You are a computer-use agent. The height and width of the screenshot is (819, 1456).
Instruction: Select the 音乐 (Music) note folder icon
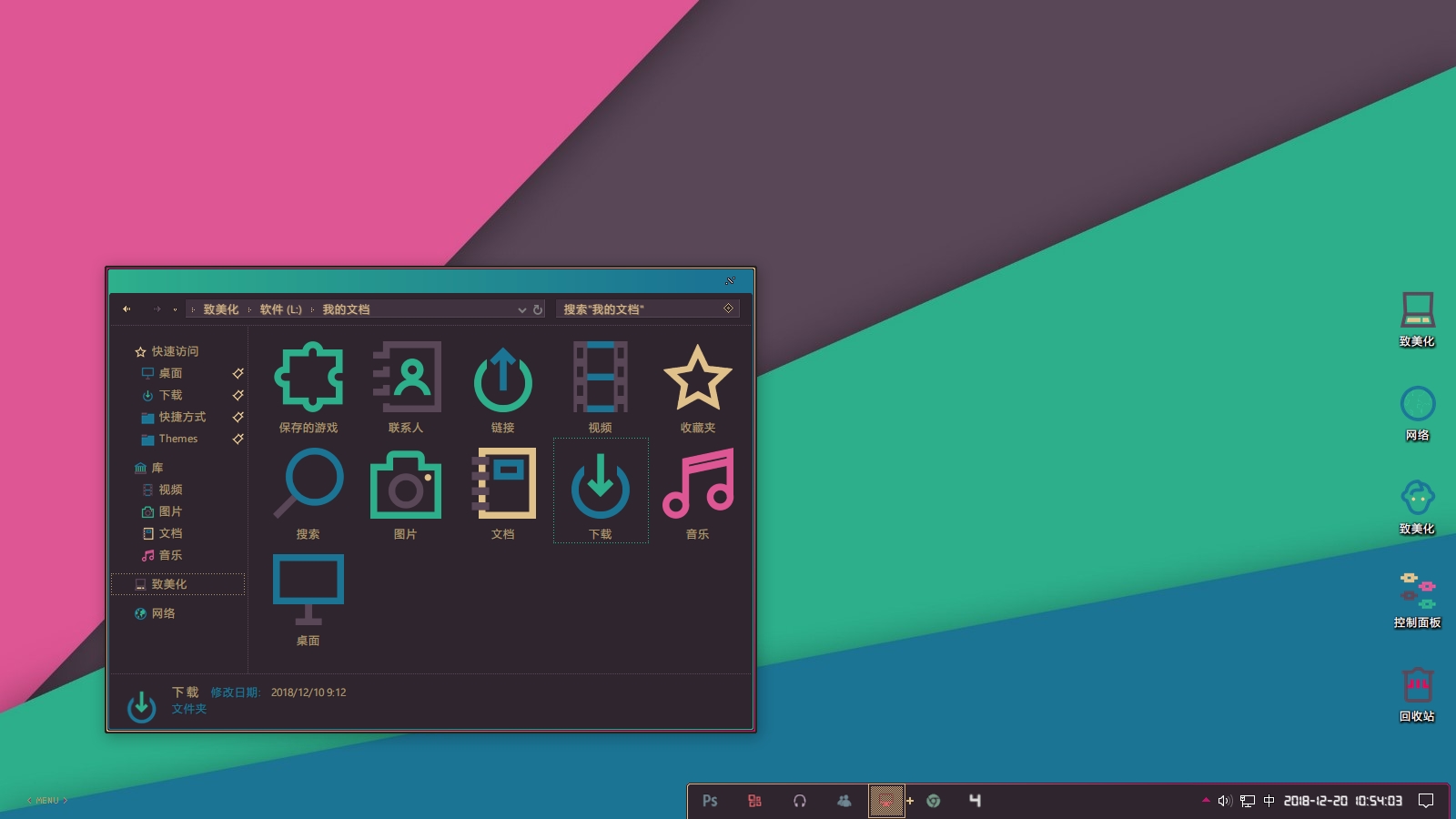click(x=697, y=485)
